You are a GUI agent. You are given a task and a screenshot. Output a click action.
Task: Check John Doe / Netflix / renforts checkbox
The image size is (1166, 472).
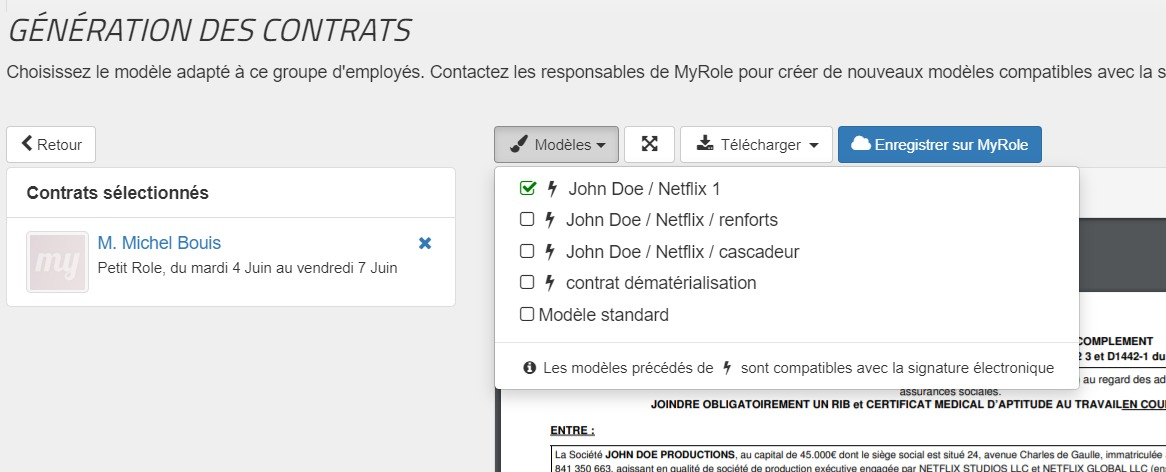coord(526,220)
